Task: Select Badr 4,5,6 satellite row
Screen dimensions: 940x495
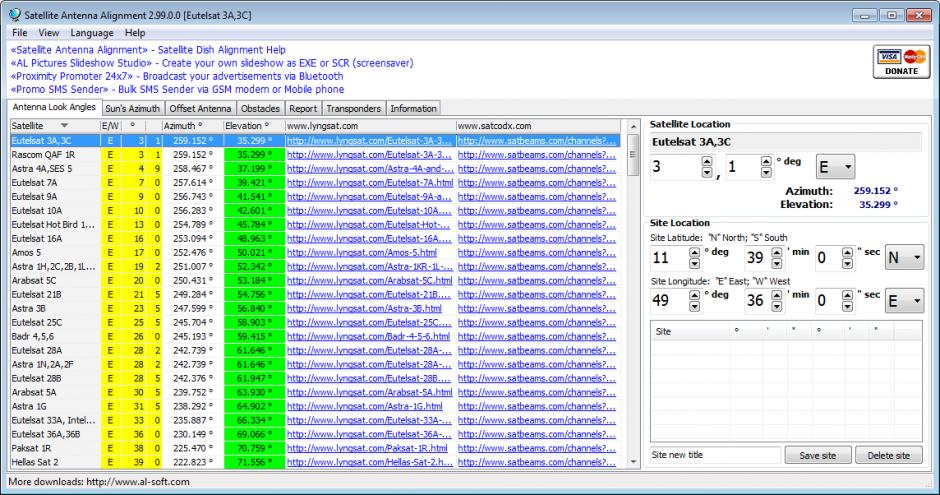Action: [315, 336]
